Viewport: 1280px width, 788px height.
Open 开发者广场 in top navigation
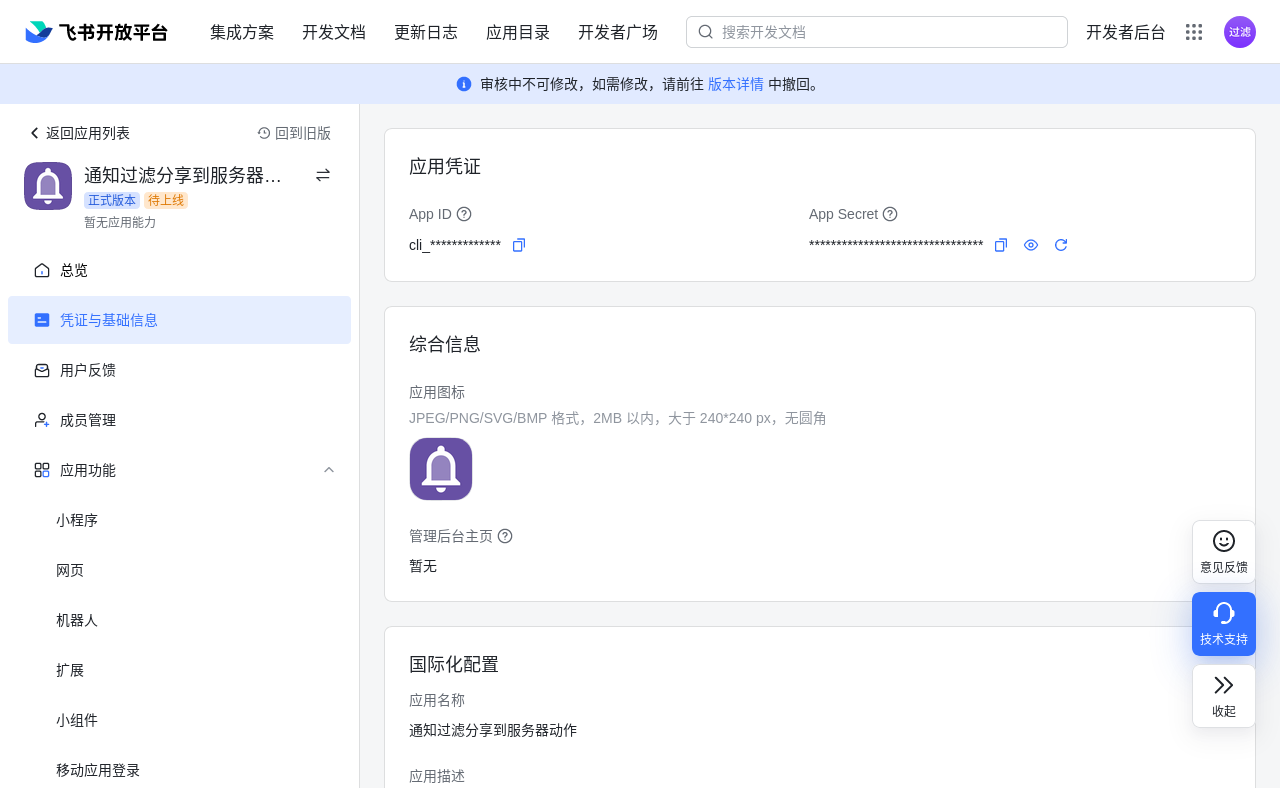[618, 32]
